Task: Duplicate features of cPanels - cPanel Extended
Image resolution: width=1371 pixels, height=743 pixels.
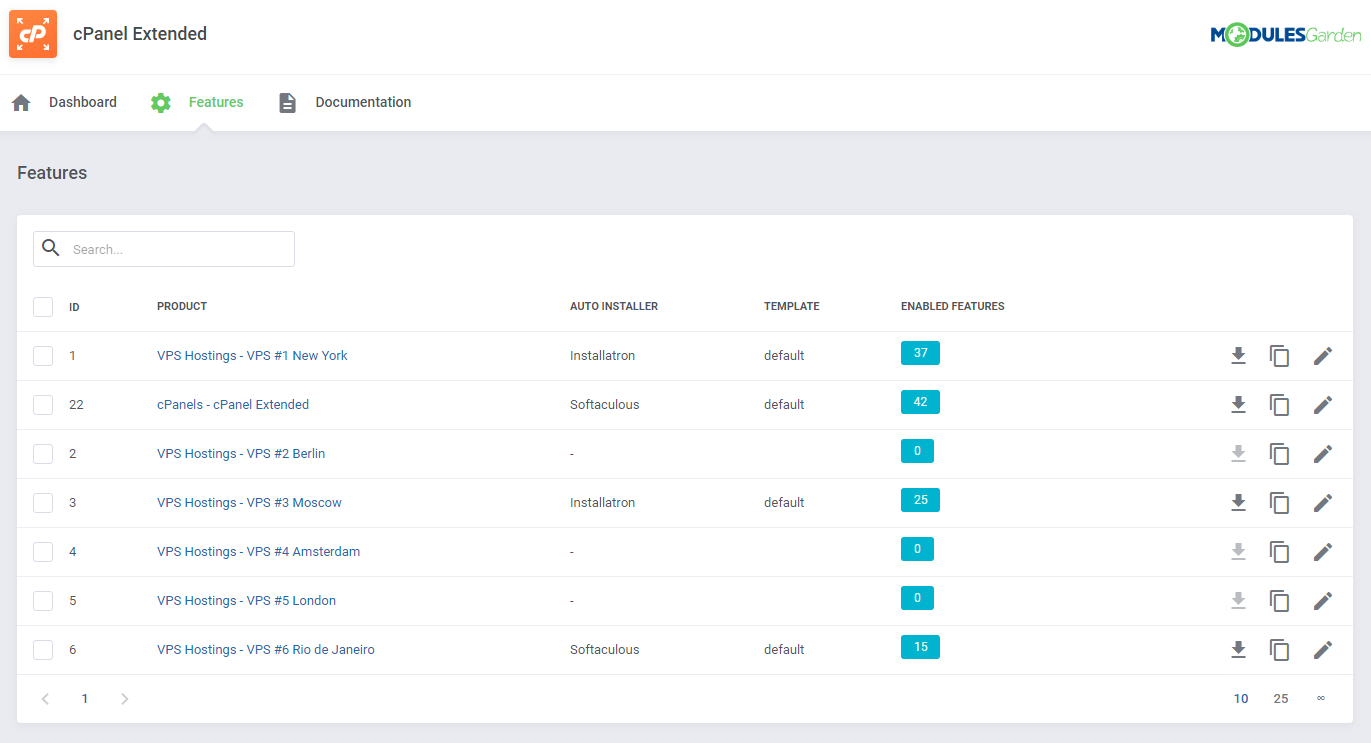Action: [1280, 404]
